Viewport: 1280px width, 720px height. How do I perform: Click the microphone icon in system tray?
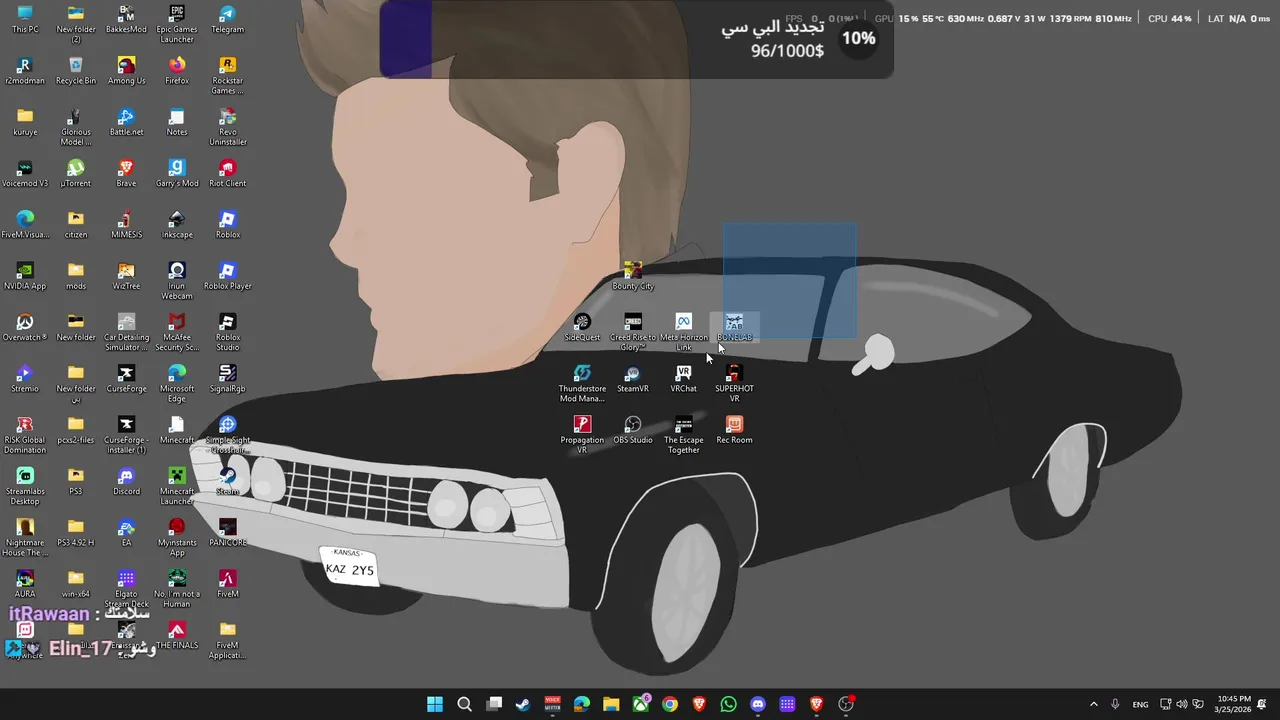(x=1115, y=704)
